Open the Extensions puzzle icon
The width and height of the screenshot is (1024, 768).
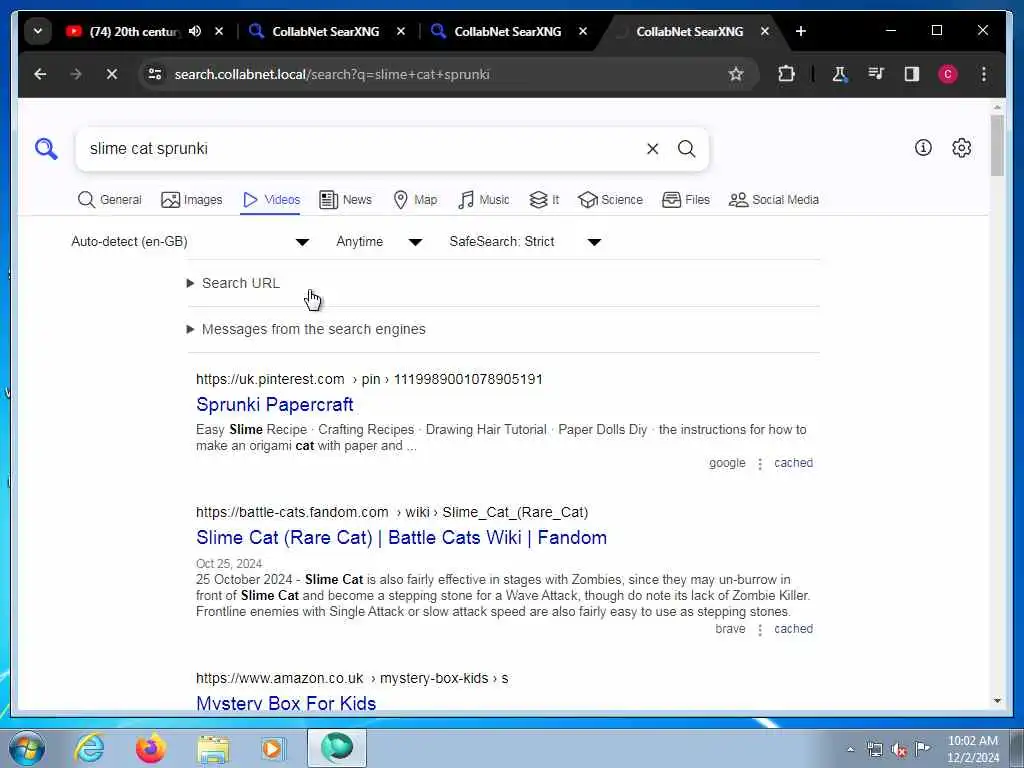coord(786,74)
